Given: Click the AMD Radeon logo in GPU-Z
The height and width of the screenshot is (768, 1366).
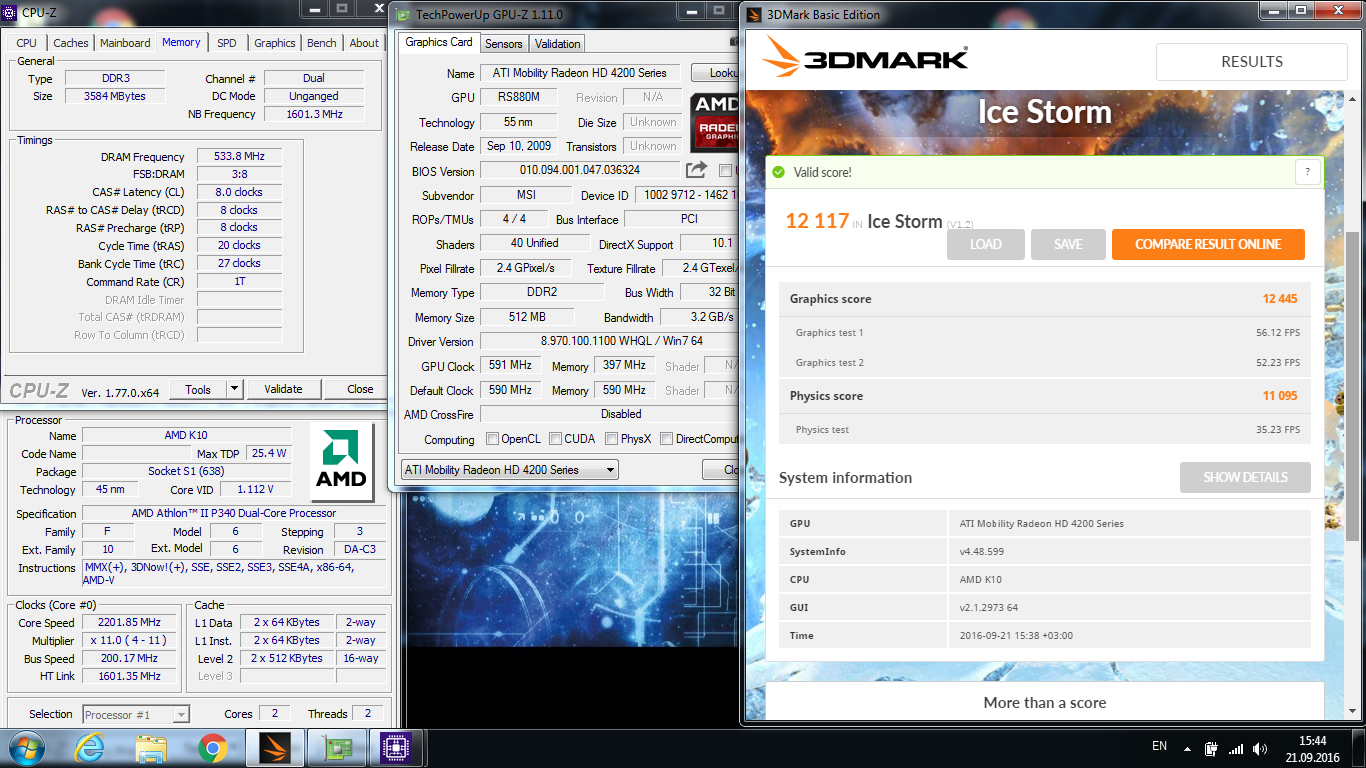Looking at the screenshot, I should [x=714, y=121].
